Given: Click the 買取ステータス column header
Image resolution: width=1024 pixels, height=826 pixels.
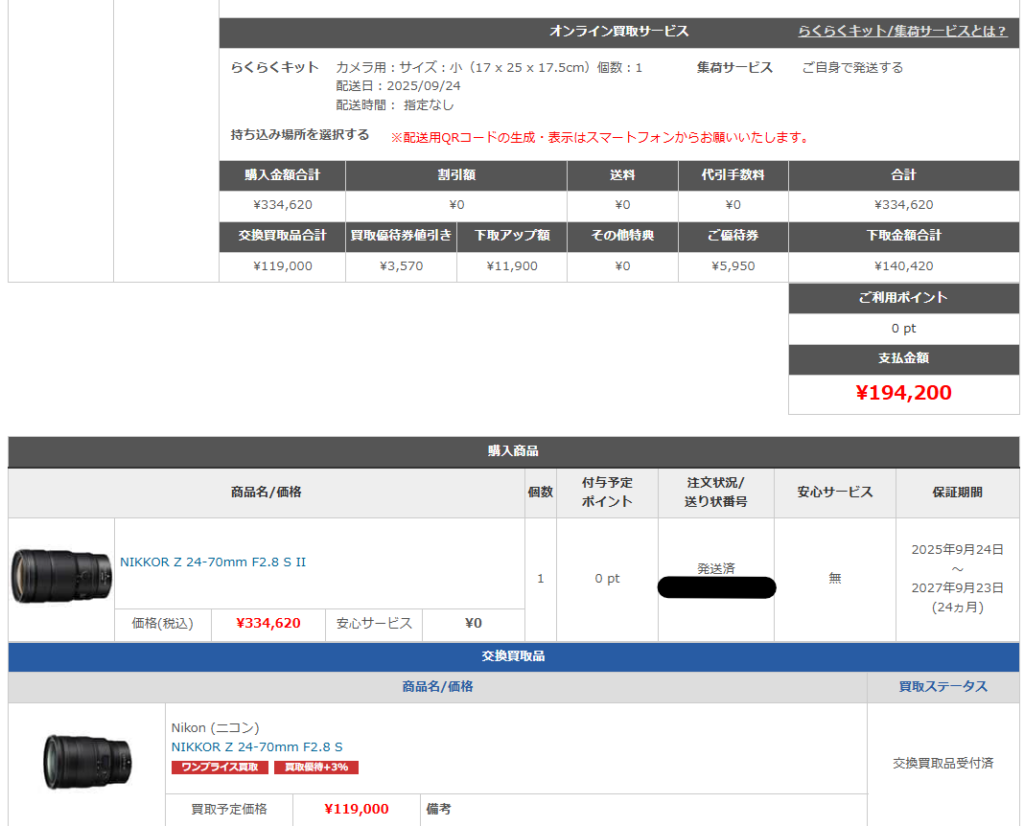Looking at the screenshot, I should pyautogui.click(x=942, y=686).
